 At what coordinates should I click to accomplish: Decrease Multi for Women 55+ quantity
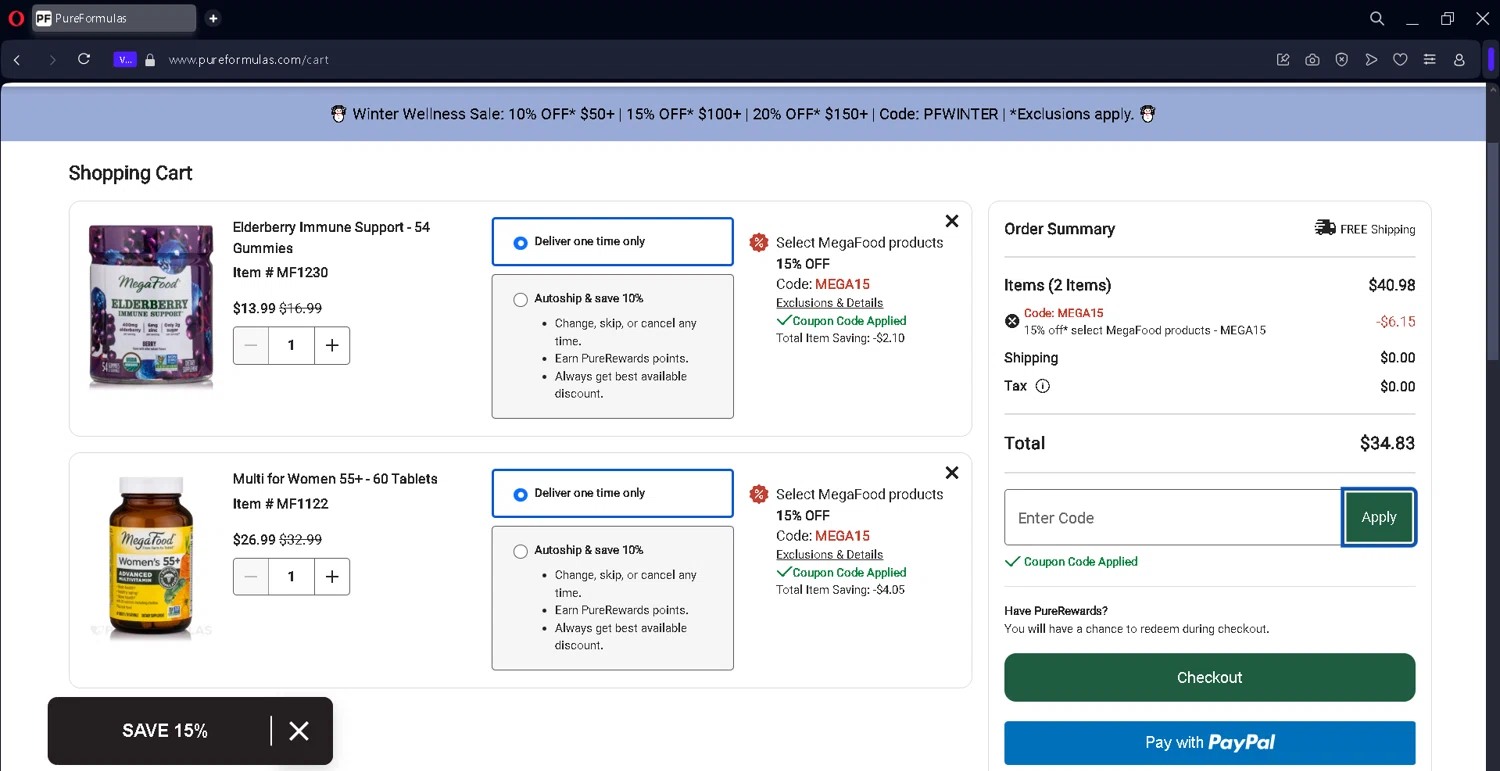(x=251, y=577)
